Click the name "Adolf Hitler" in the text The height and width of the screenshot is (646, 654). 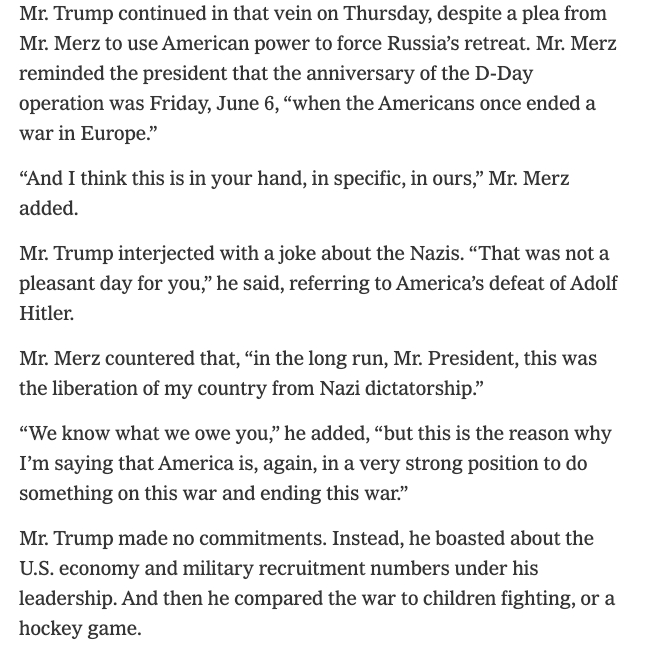pyautogui.click(x=580, y=283)
